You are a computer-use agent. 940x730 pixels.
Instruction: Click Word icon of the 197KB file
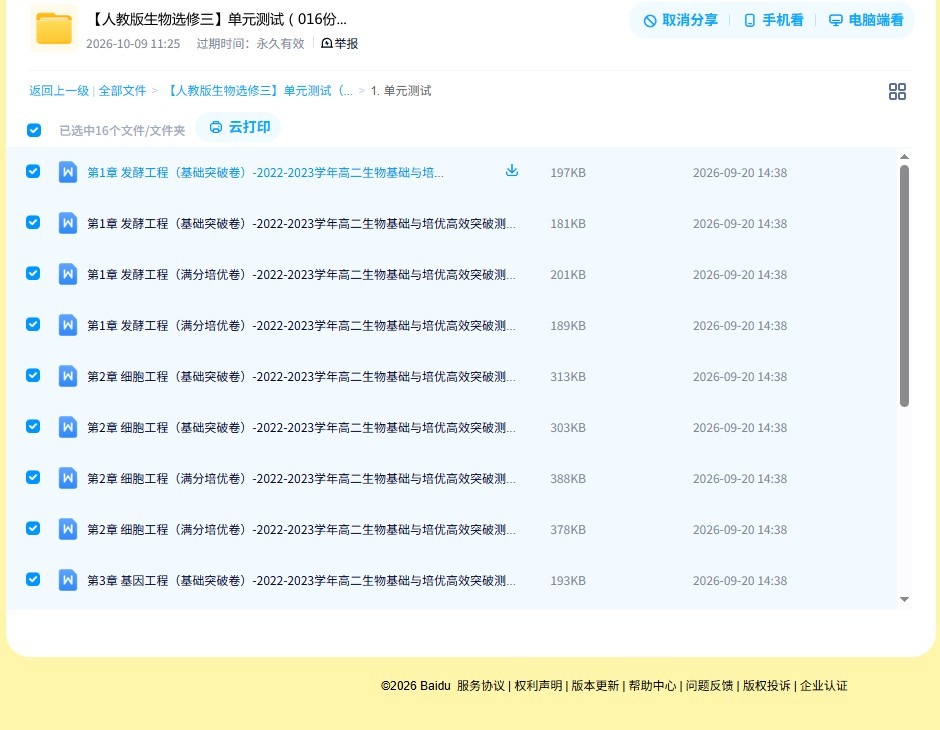[68, 173]
